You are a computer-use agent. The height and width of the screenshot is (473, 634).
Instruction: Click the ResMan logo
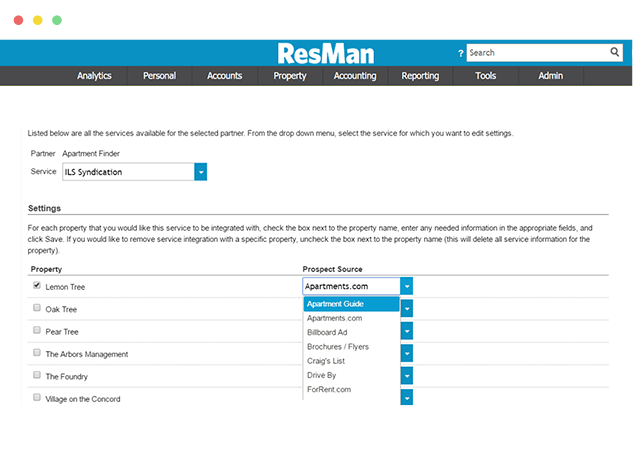coord(326,54)
